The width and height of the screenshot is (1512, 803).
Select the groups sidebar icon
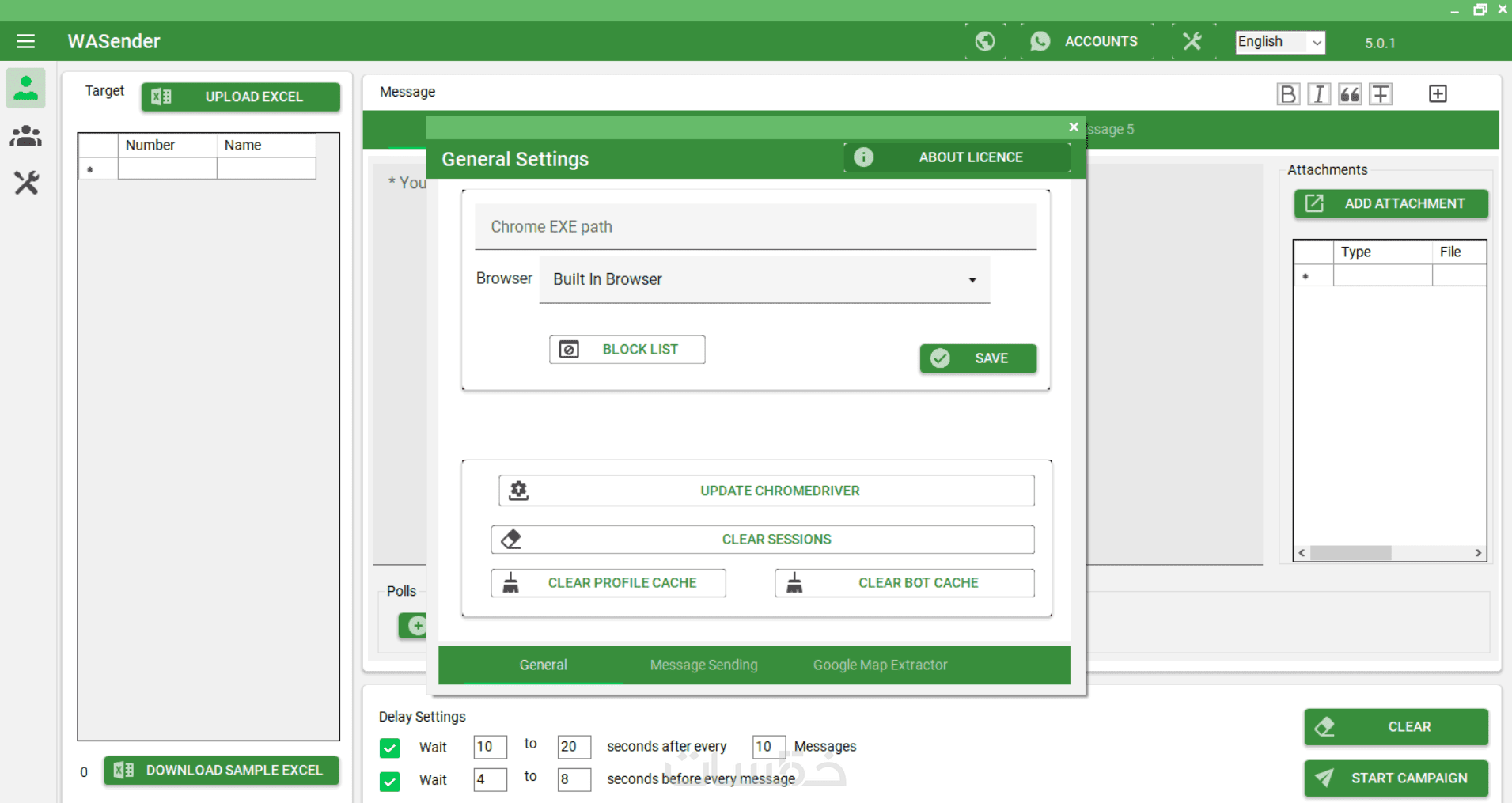tap(26, 136)
